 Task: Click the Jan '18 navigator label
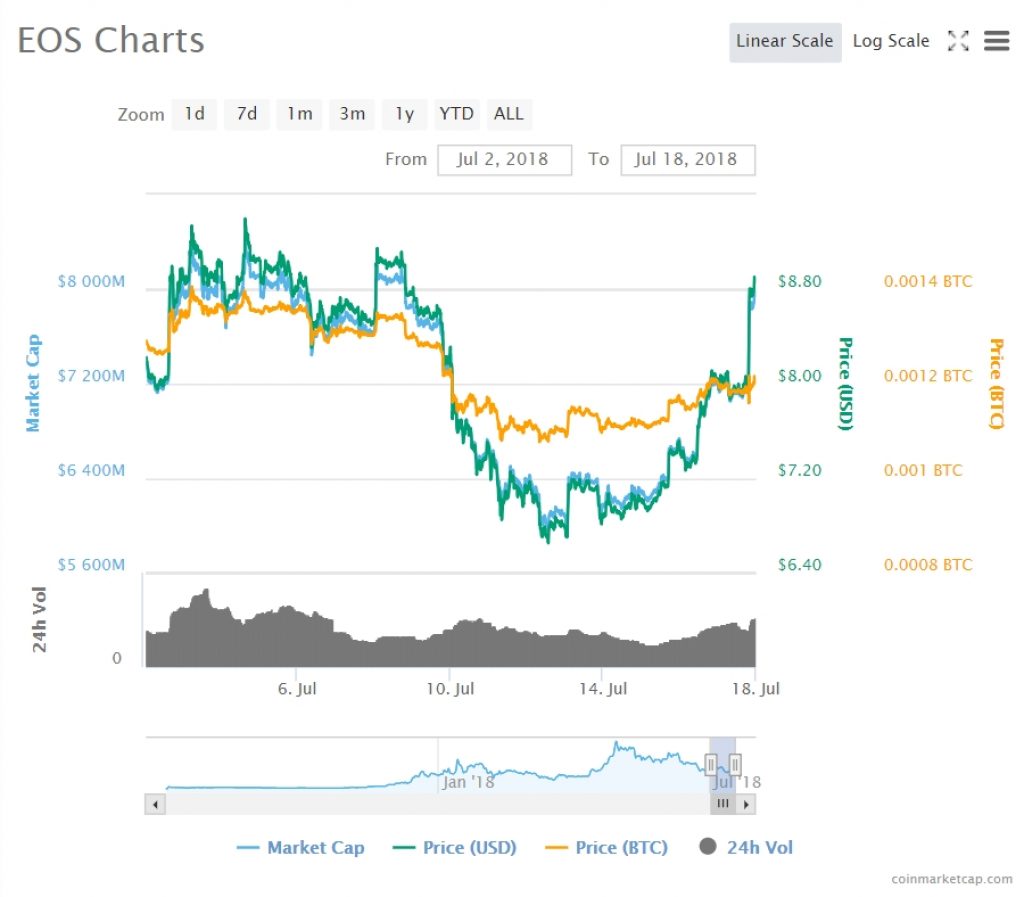click(468, 782)
